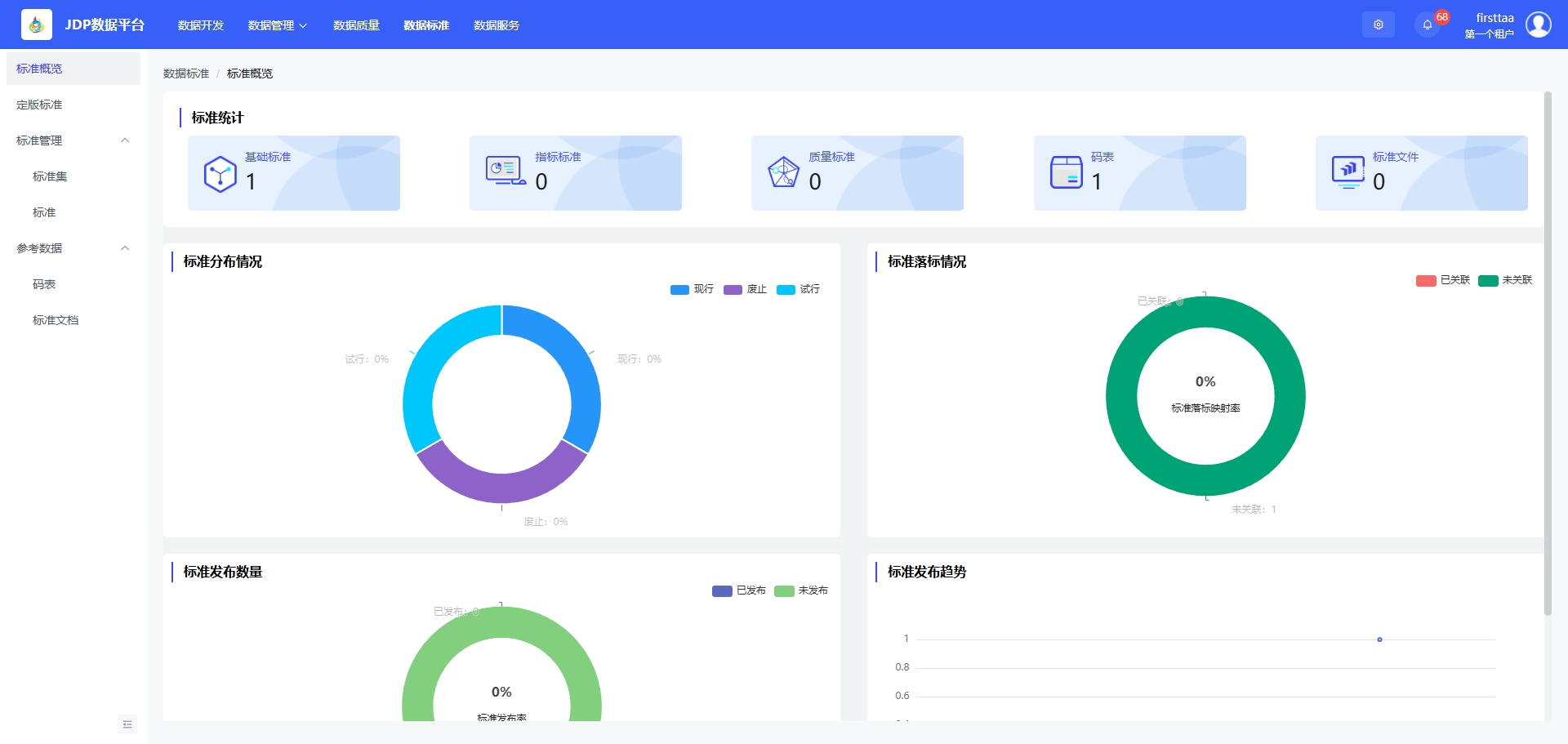The height and width of the screenshot is (744, 1568).
Task: Select 标准概览 in sidebar
Action: click(x=73, y=69)
